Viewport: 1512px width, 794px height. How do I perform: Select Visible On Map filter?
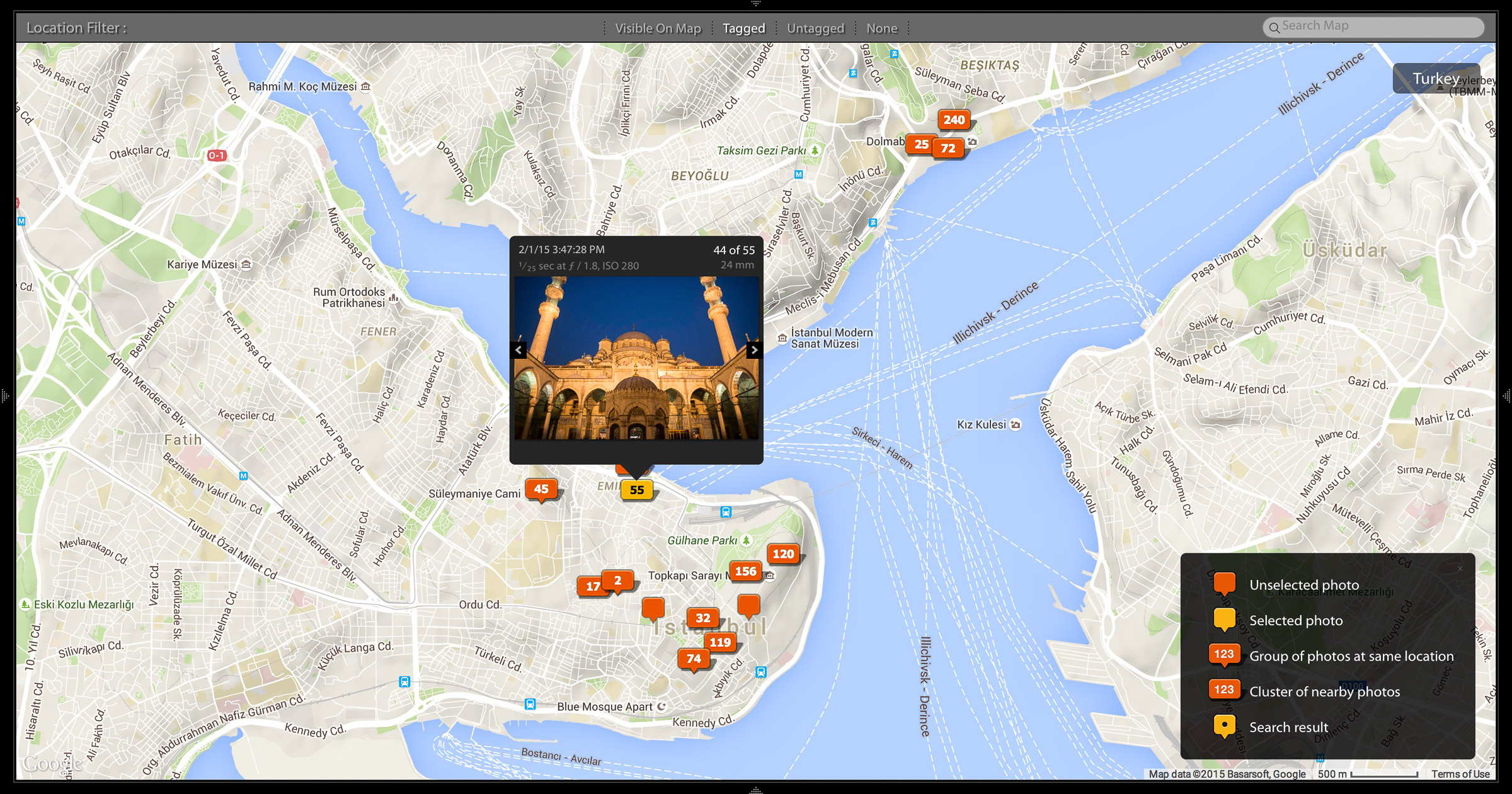658,28
